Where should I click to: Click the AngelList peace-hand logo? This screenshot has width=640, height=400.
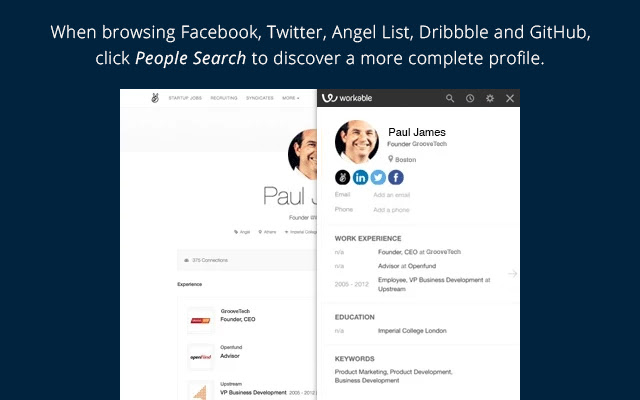tap(155, 98)
